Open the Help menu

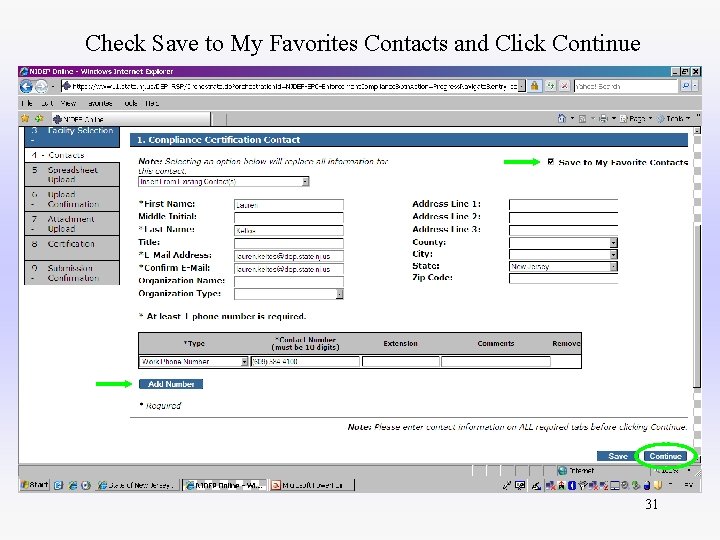coord(152,103)
